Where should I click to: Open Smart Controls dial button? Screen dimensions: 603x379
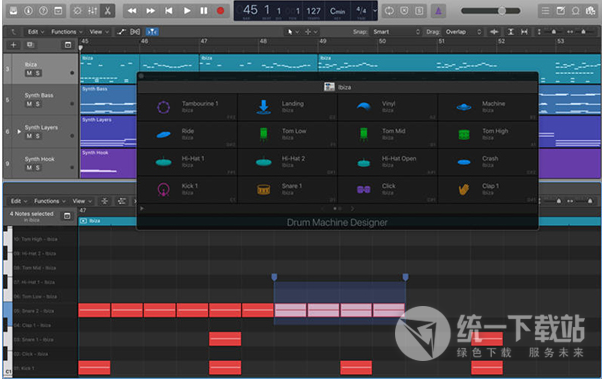78,11
